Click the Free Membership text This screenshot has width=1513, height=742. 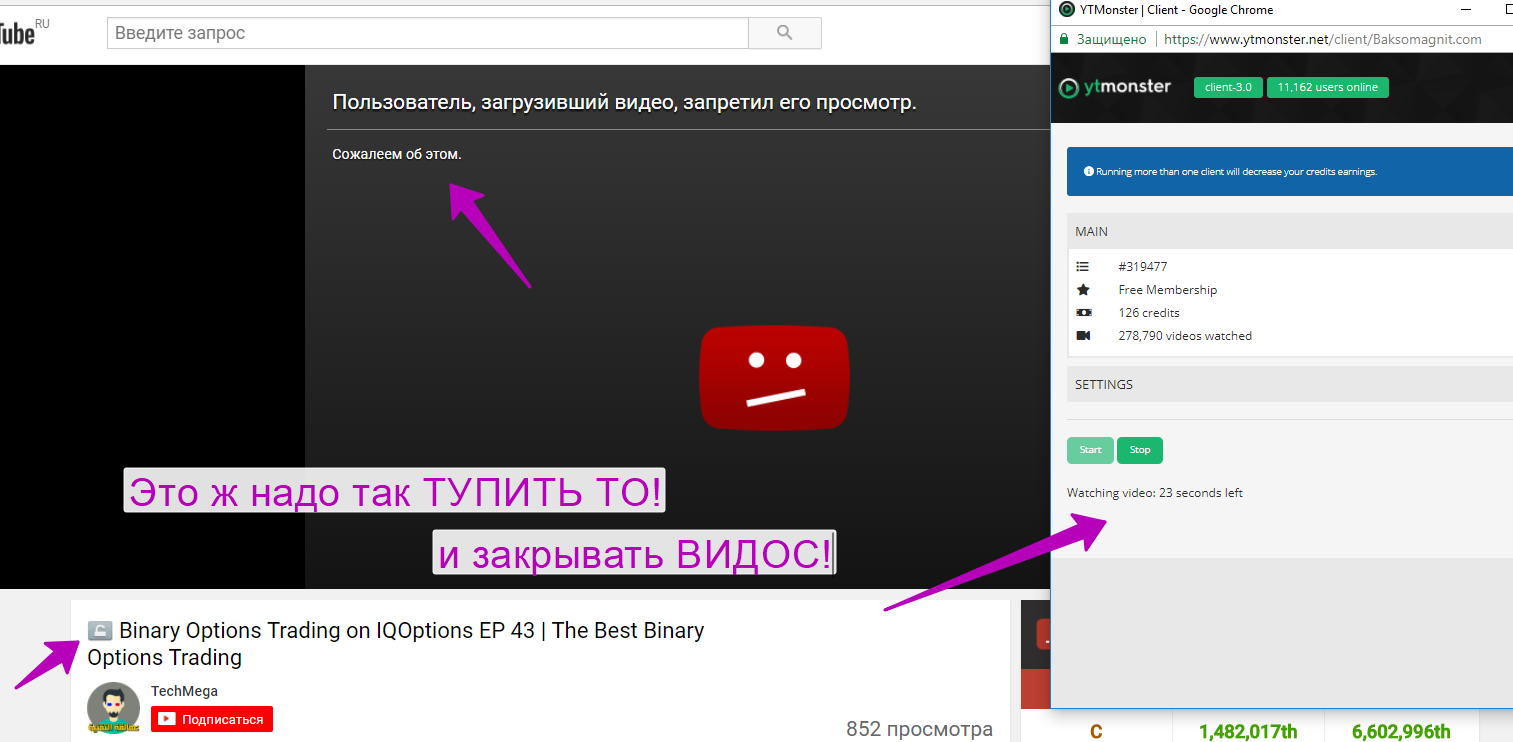pos(1168,290)
